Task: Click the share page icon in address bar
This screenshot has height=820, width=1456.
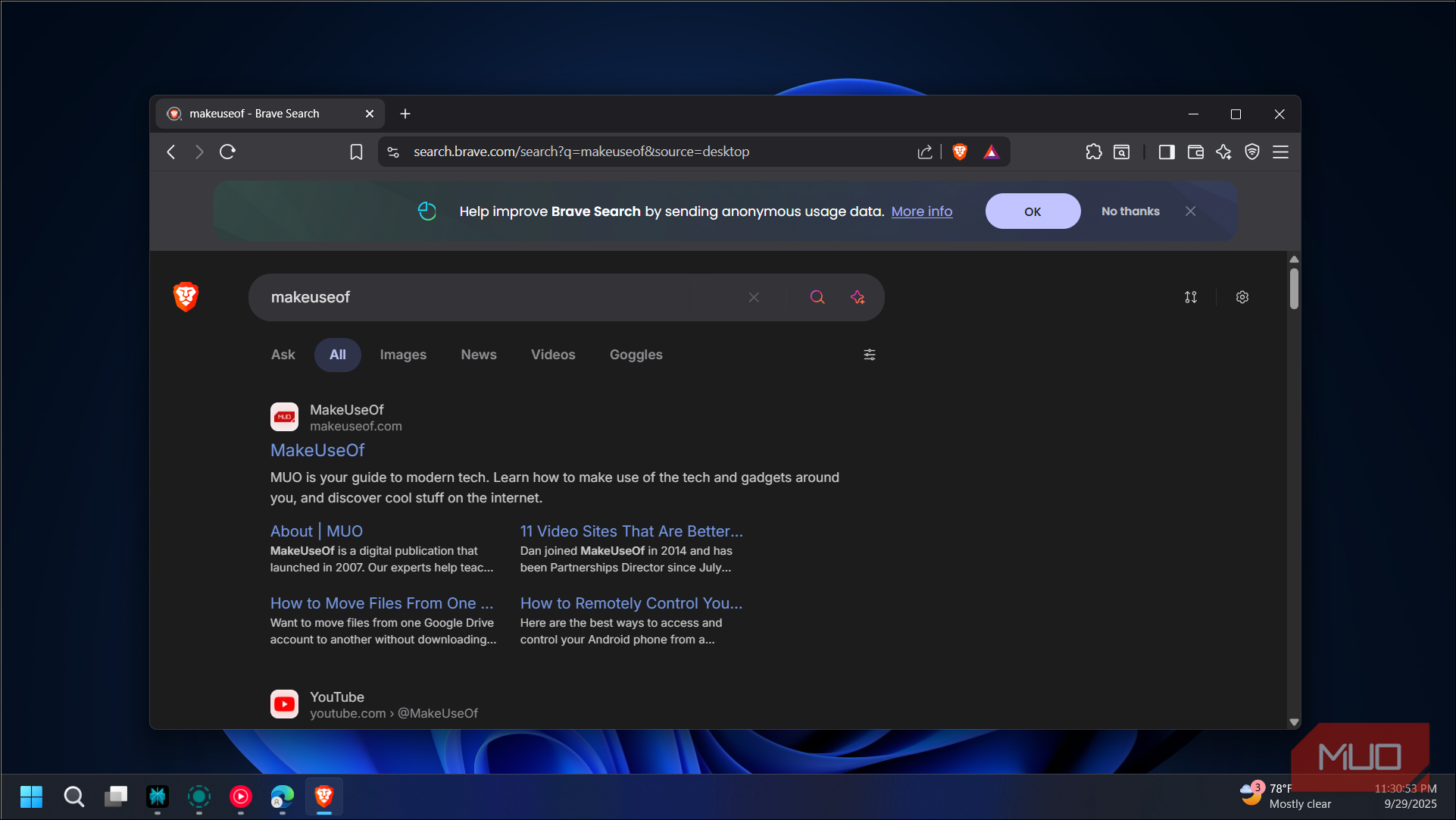Action: [x=925, y=152]
